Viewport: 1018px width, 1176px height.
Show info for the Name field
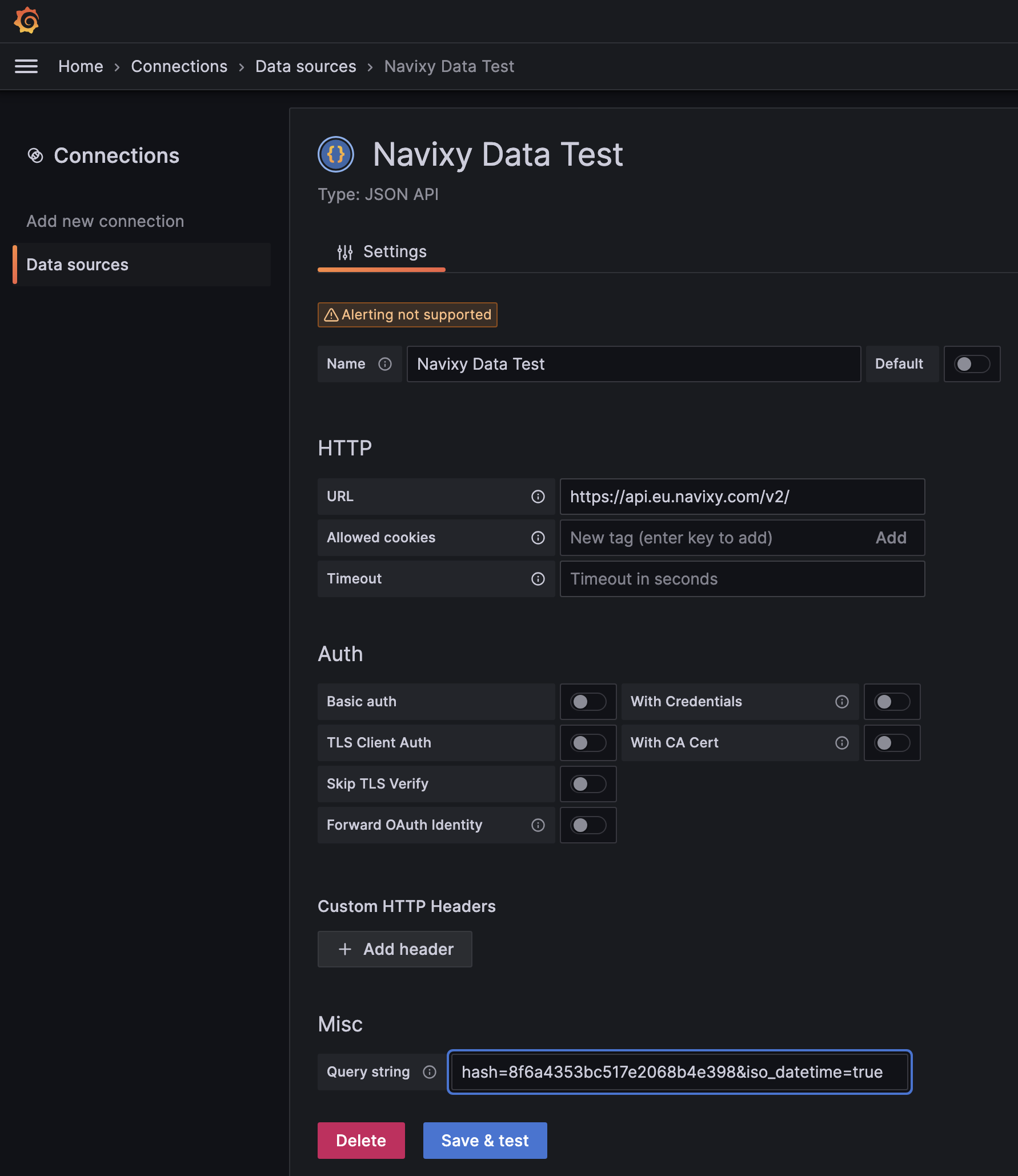pyautogui.click(x=385, y=364)
